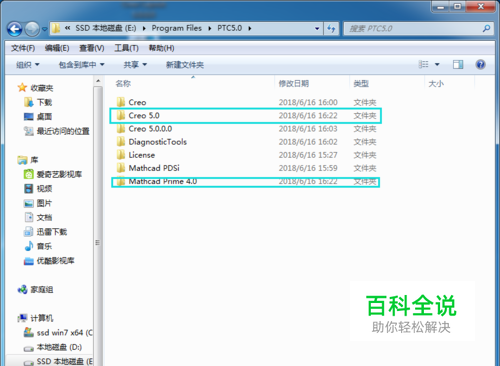Select the Creo folder icon

tap(121, 102)
